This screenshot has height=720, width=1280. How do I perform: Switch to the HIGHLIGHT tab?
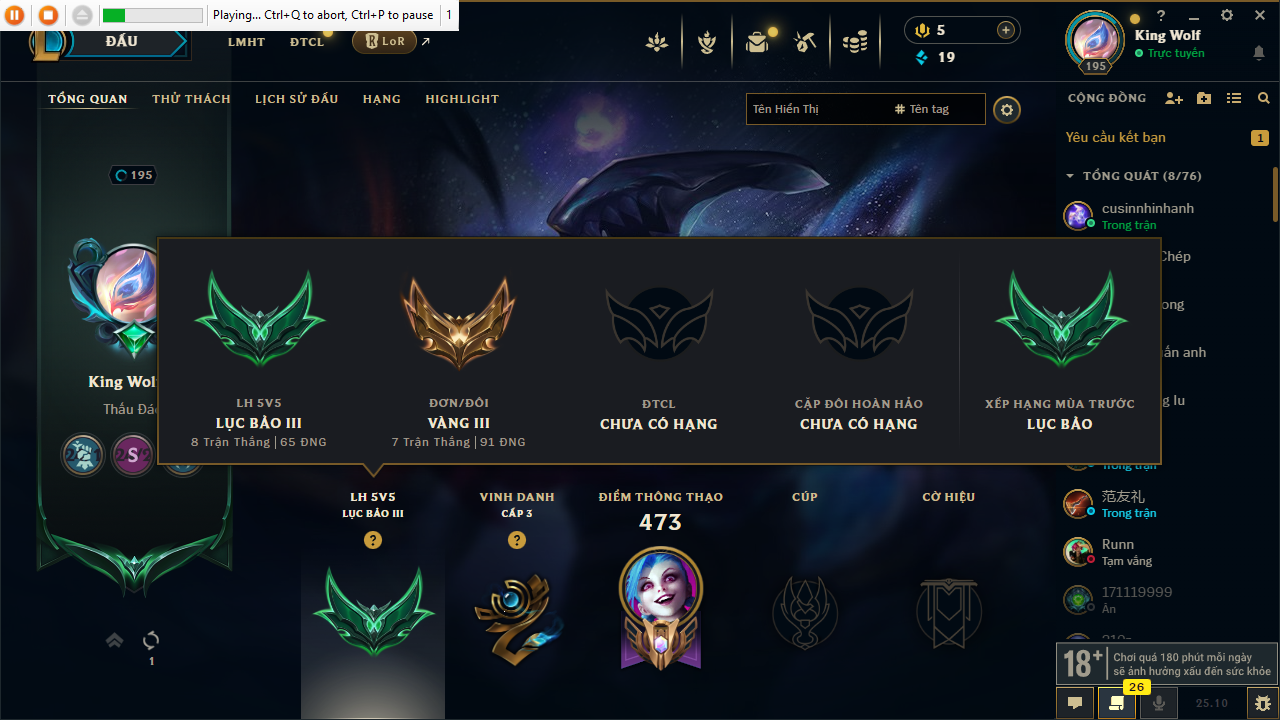point(462,99)
